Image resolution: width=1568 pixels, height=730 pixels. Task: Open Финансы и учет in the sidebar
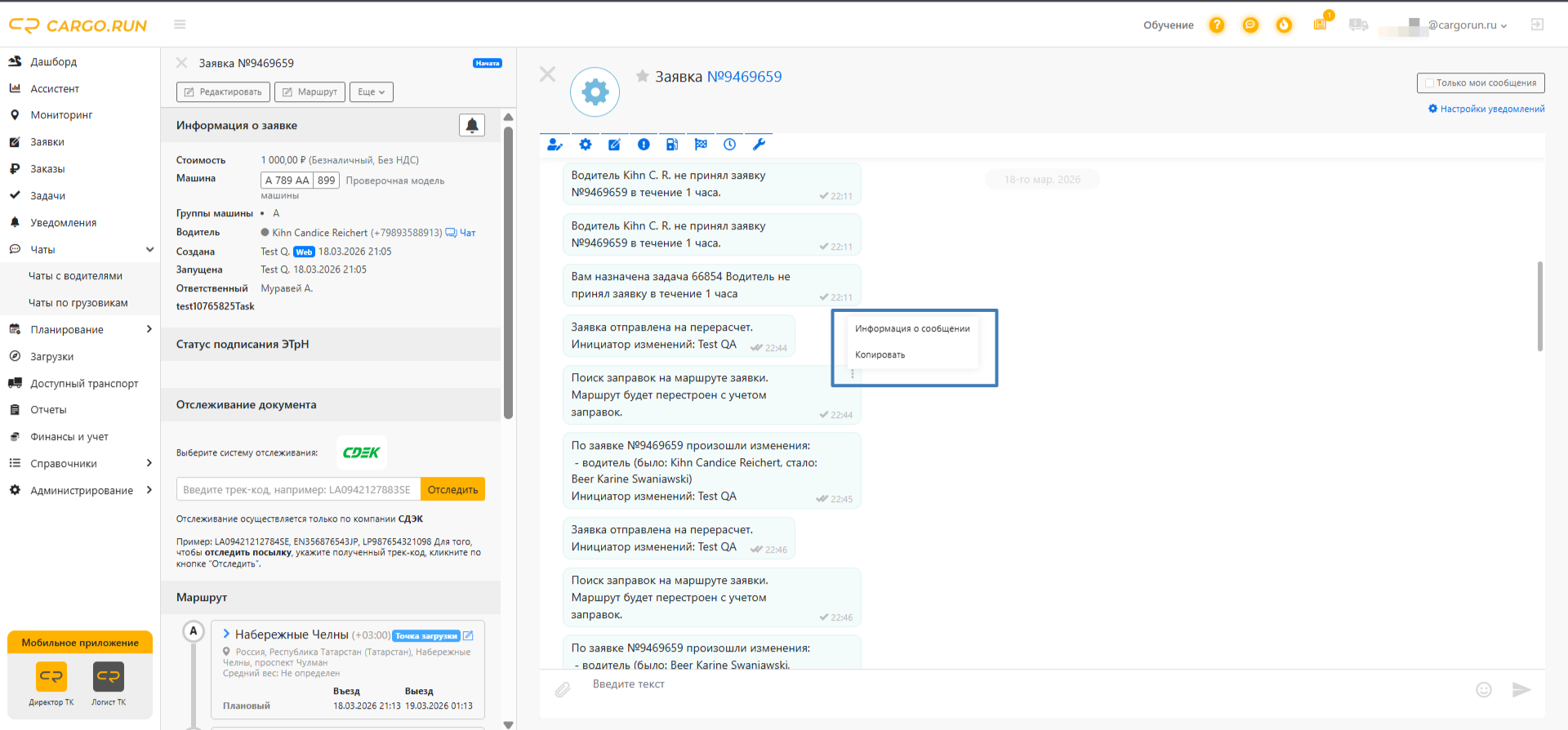(x=69, y=437)
